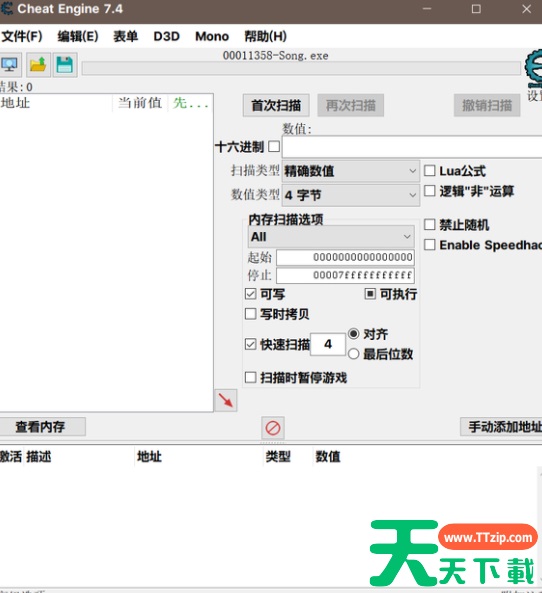The width and height of the screenshot is (542, 593).
Task: Open Cheat Engine settings gear logo
Action: point(533,69)
